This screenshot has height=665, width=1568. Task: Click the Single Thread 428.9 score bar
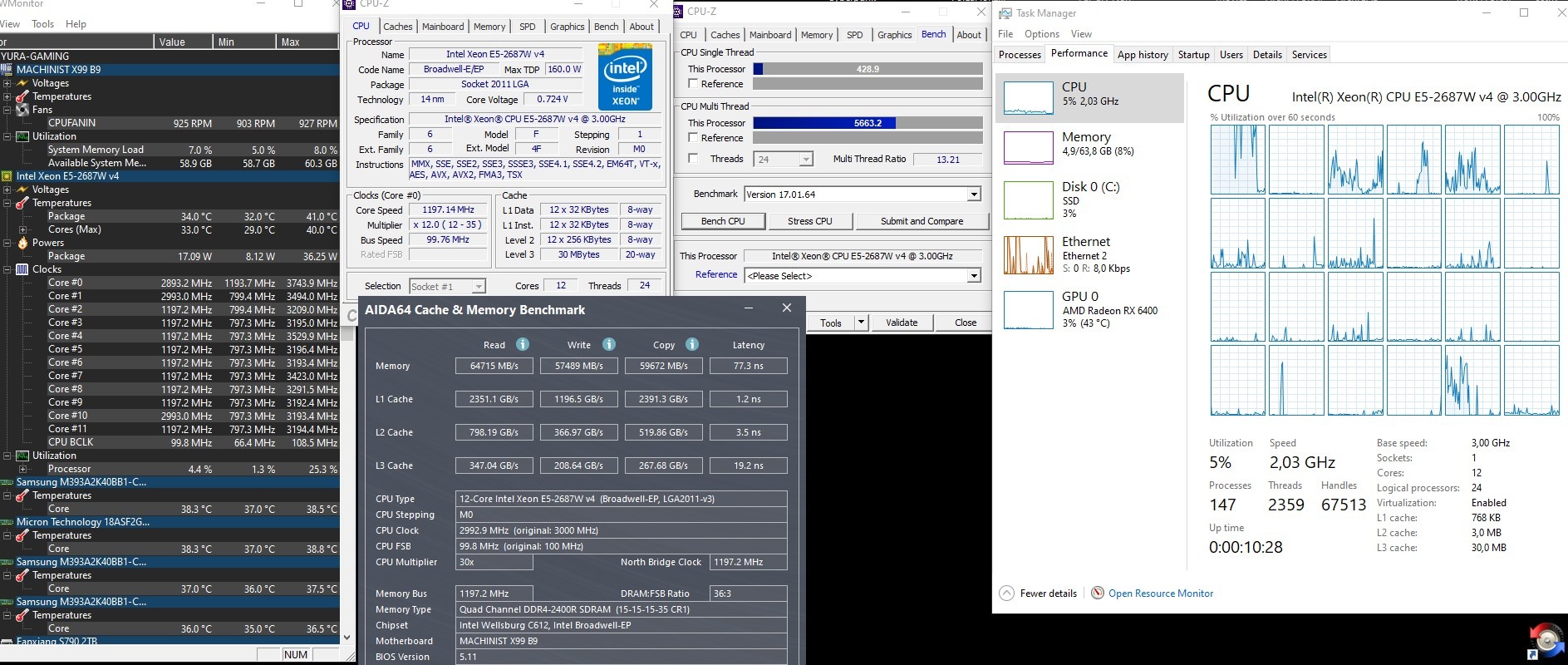(x=867, y=69)
